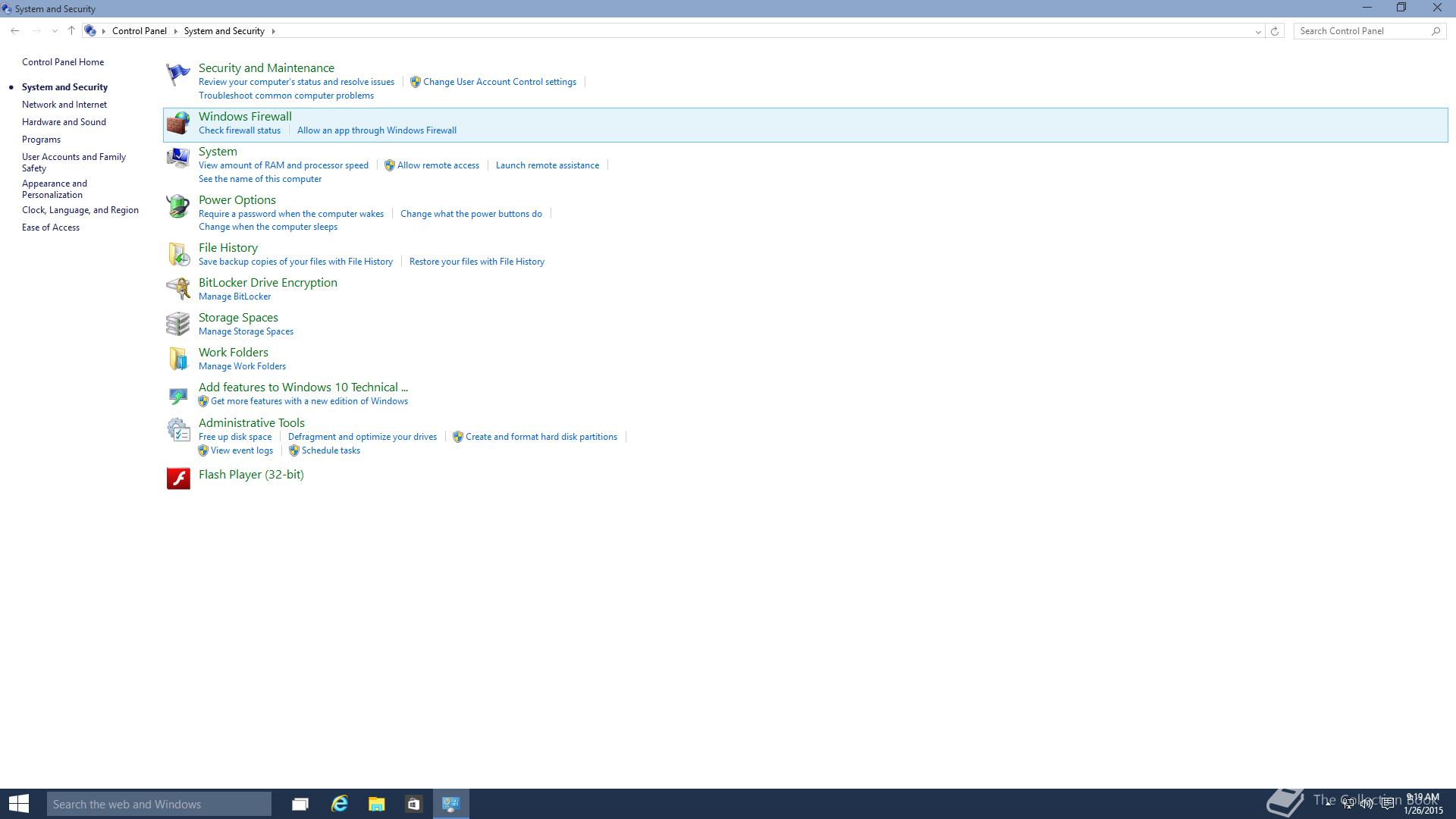Click Launch remote assistance

[548, 165]
